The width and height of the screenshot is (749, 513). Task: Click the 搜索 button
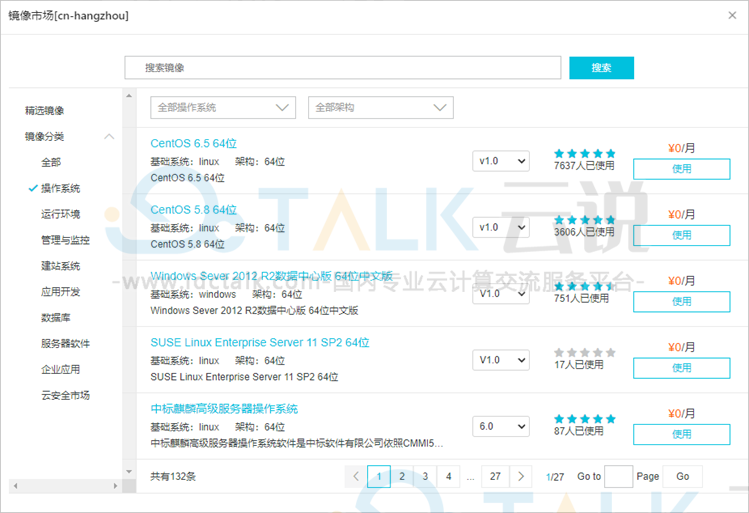point(601,68)
